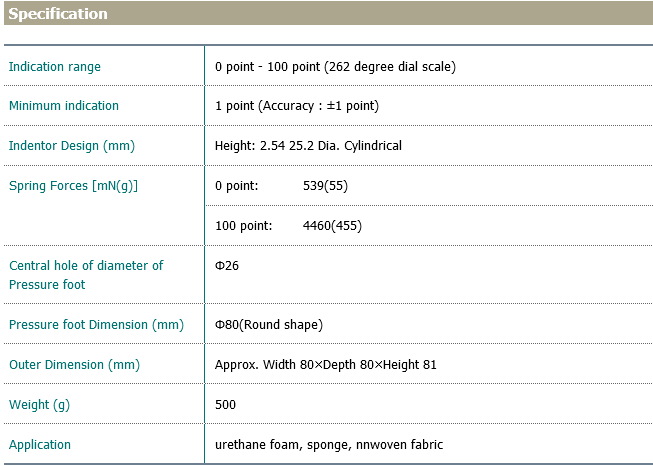The image size is (653, 466).
Task: Select the Minimum indication label
Action: [64, 106]
